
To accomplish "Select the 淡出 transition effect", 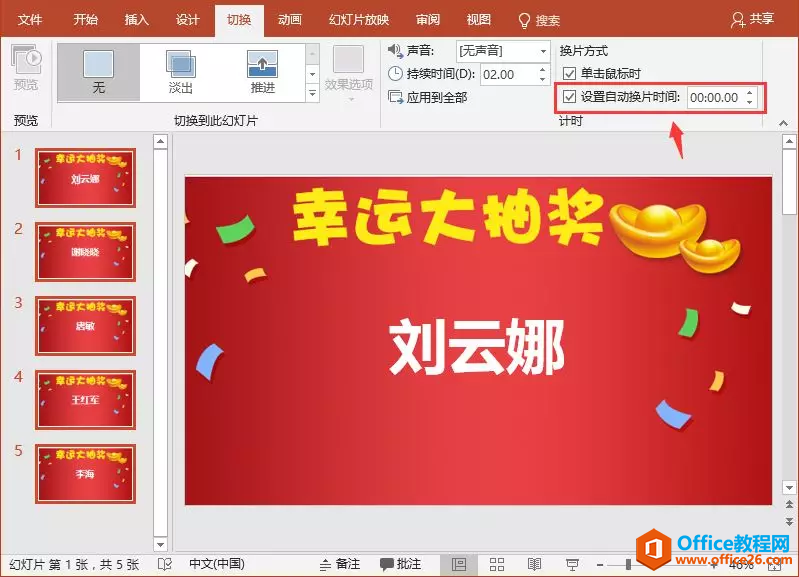I will coord(180,72).
